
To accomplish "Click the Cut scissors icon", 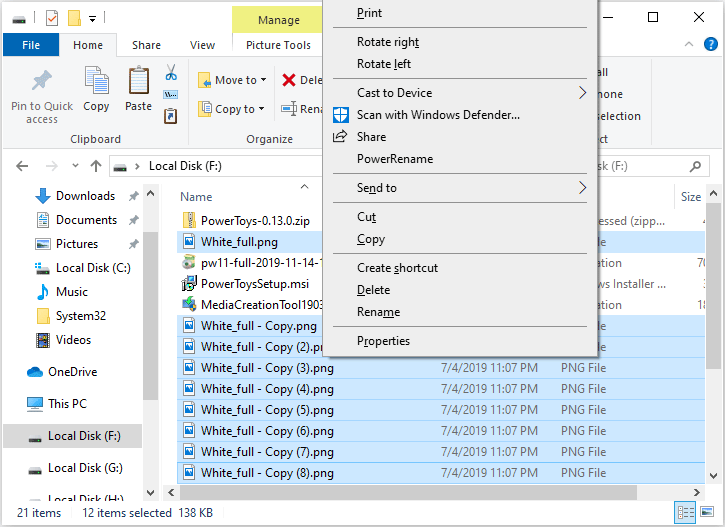I will [x=171, y=73].
